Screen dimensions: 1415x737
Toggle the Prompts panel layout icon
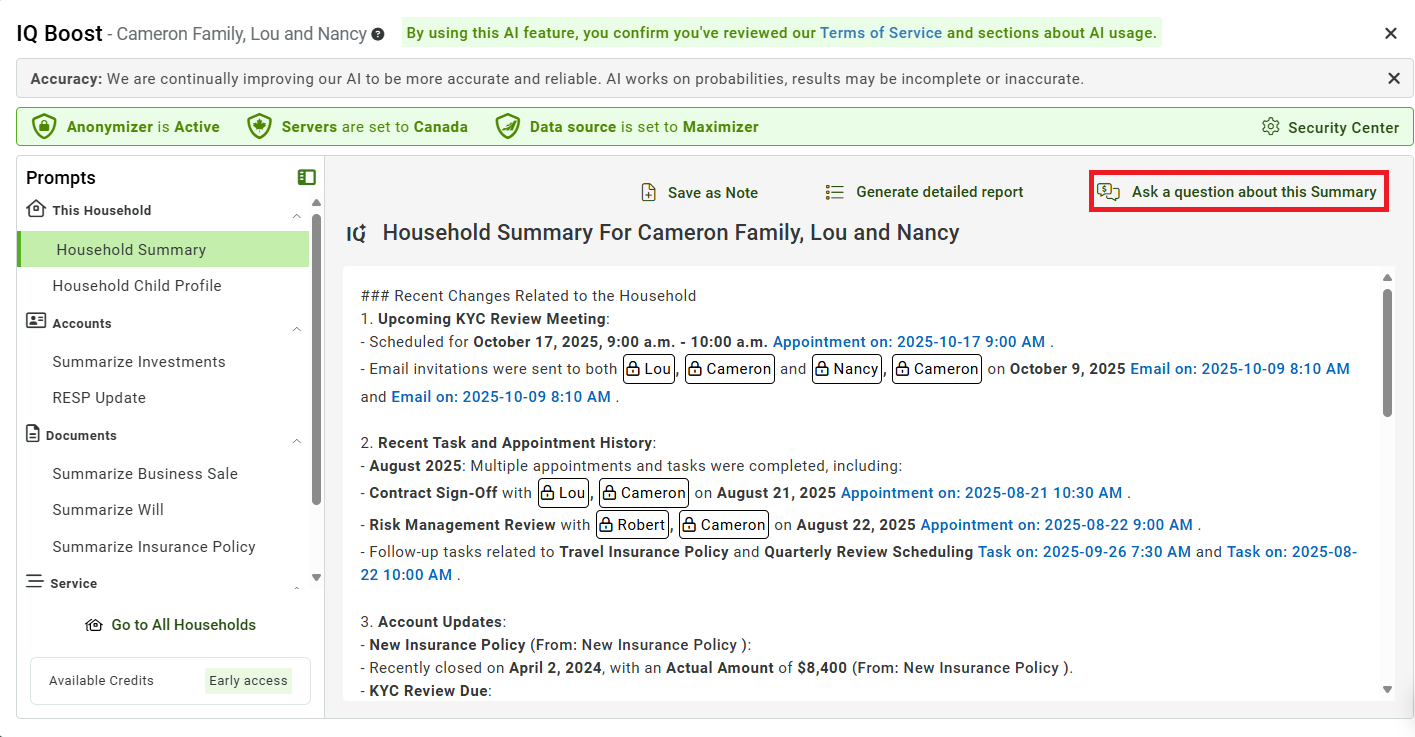(x=307, y=177)
